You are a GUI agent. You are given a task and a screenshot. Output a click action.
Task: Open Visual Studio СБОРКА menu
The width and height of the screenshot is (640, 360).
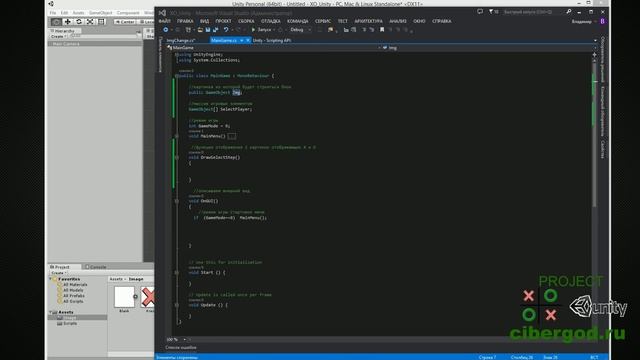(246, 21)
